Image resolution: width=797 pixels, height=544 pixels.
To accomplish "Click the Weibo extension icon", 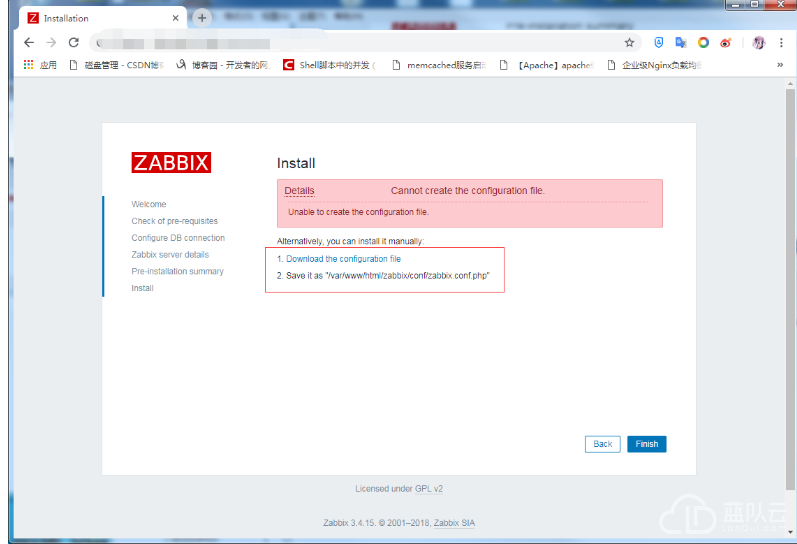I will 725,43.
